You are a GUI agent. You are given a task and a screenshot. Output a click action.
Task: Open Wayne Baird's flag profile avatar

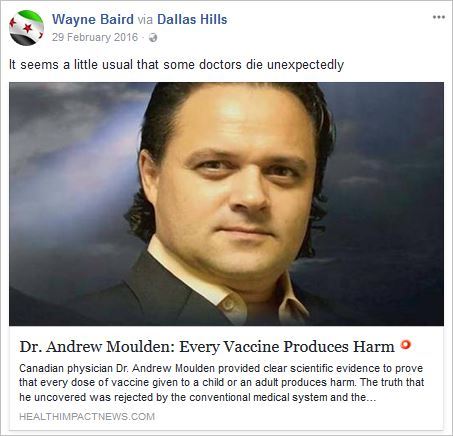26,28
